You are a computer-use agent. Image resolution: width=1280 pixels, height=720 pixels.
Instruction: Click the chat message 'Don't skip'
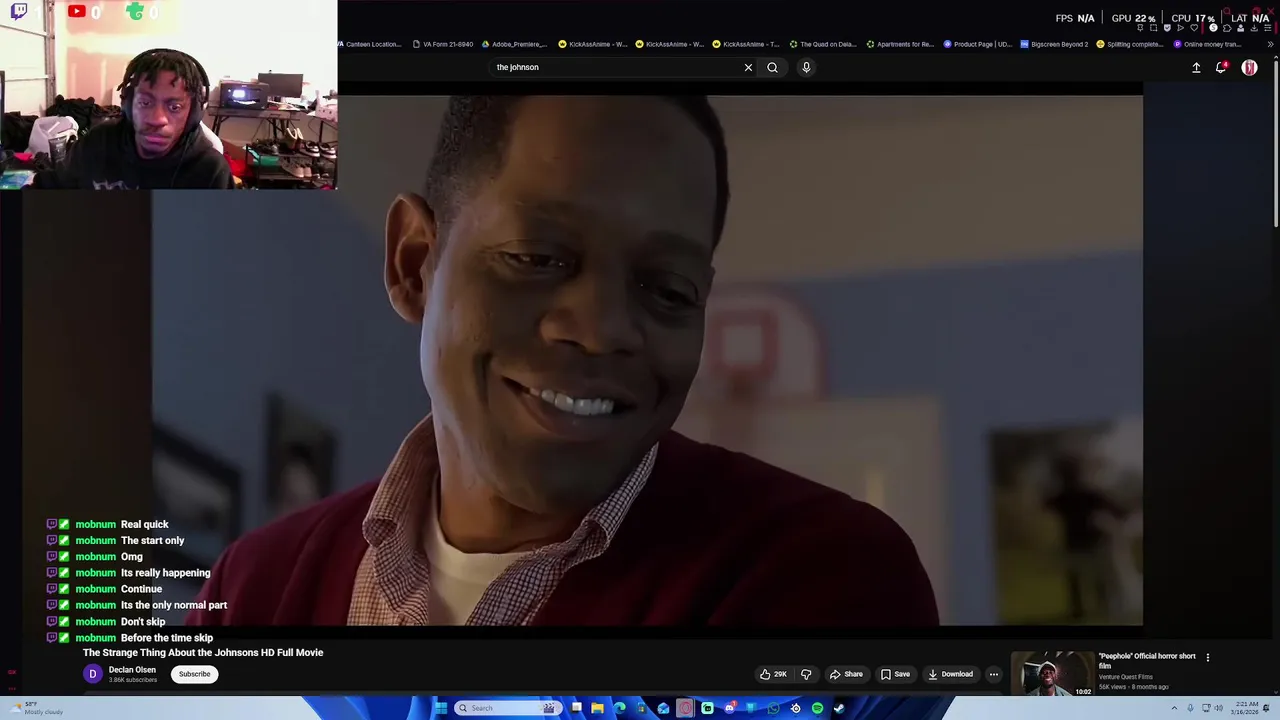[x=143, y=622]
